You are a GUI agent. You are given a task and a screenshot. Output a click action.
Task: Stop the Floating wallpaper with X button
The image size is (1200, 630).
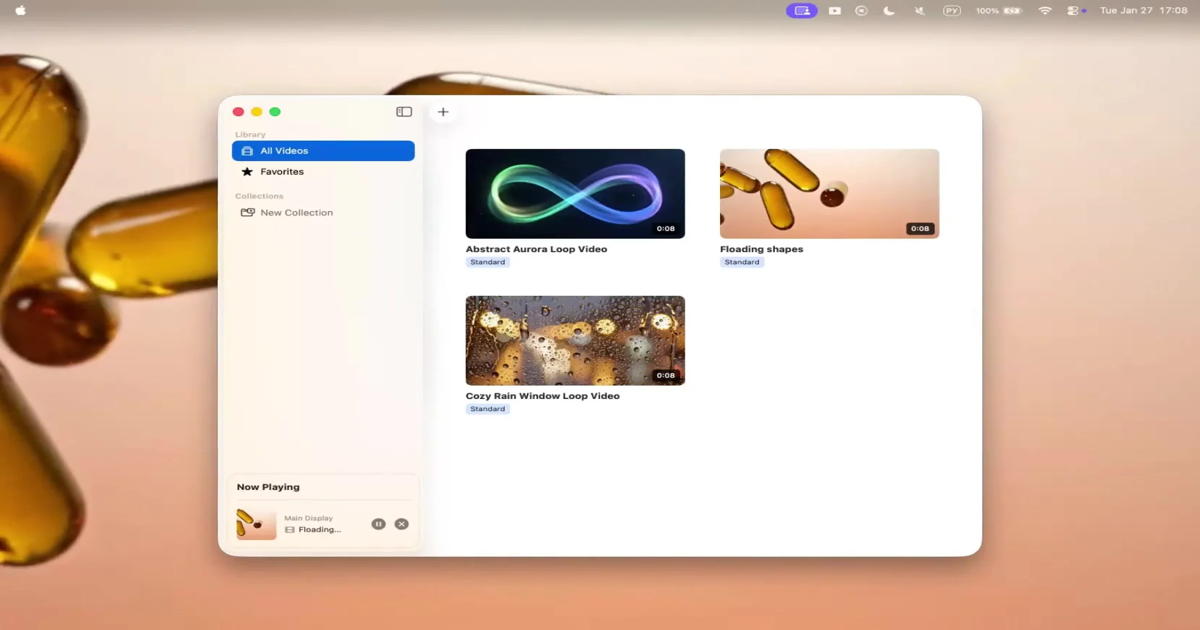click(401, 524)
